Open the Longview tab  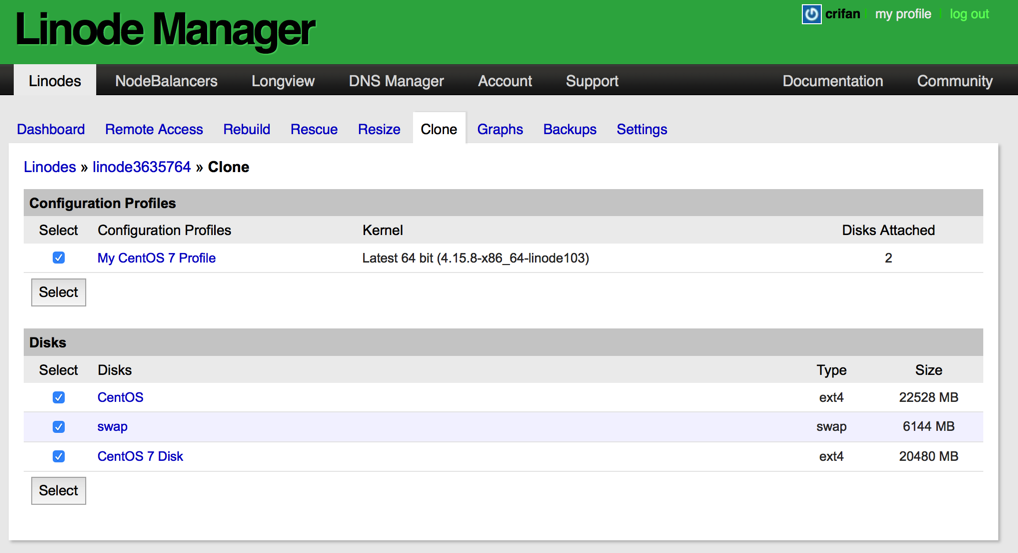pyautogui.click(x=283, y=81)
